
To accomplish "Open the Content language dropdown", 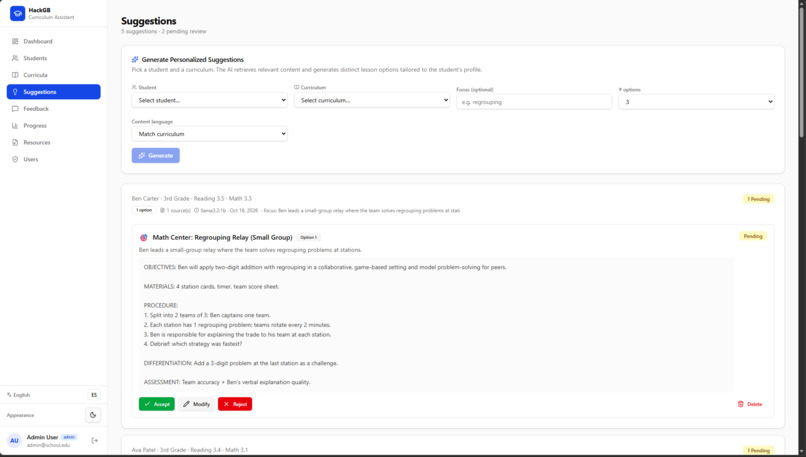I will (x=209, y=134).
